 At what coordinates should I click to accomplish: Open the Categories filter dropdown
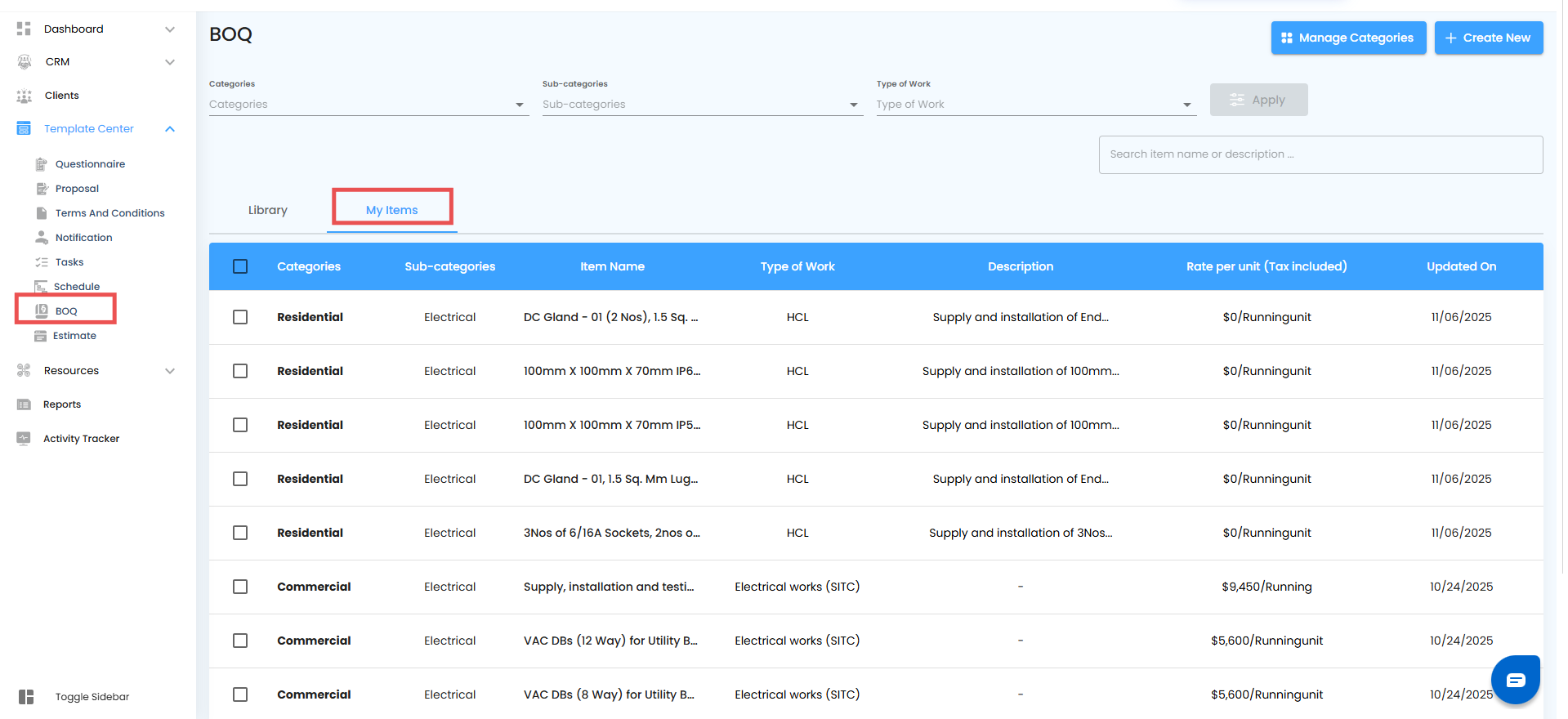click(368, 105)
